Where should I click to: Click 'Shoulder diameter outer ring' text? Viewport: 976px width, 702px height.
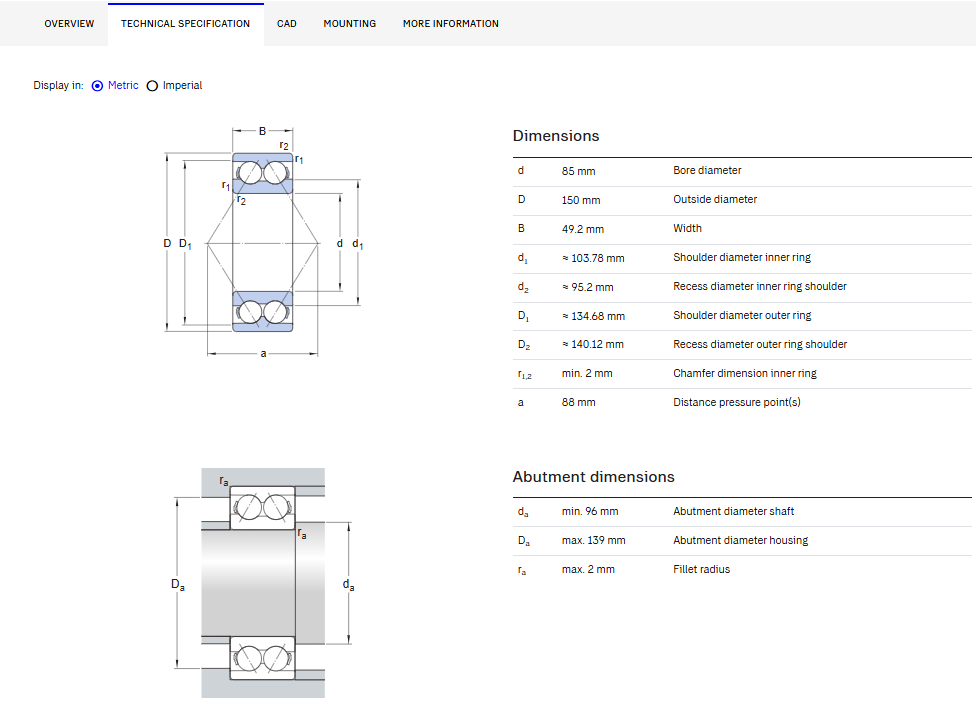point(742,316)
